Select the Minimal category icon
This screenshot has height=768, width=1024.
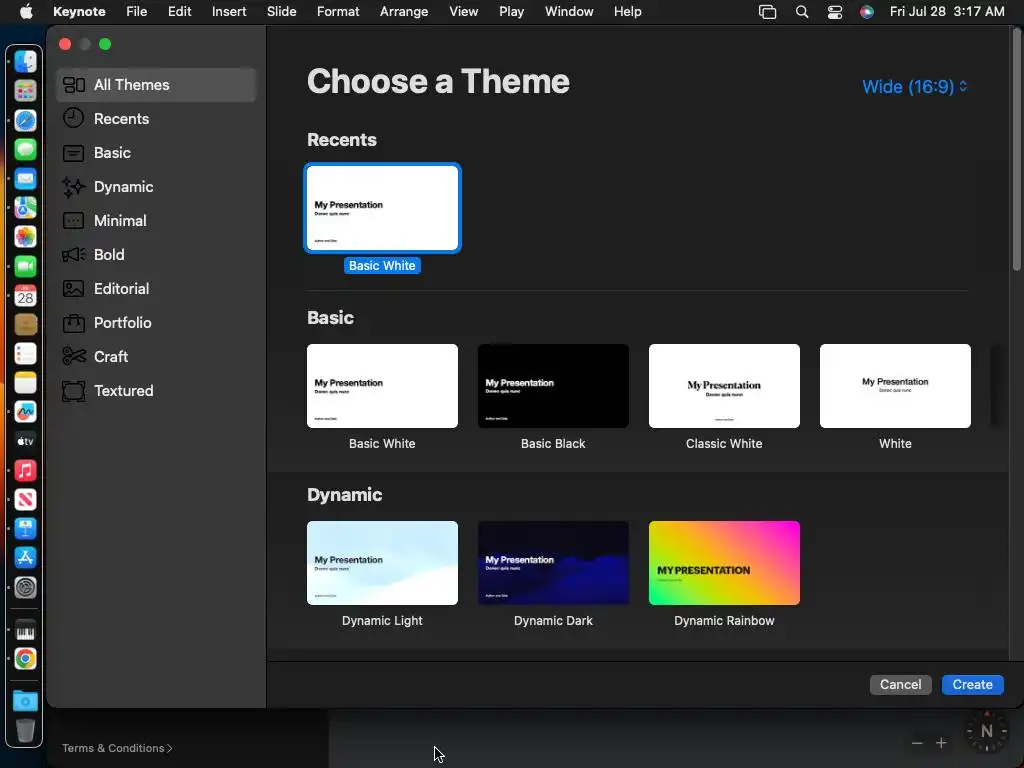pos(73,221)
